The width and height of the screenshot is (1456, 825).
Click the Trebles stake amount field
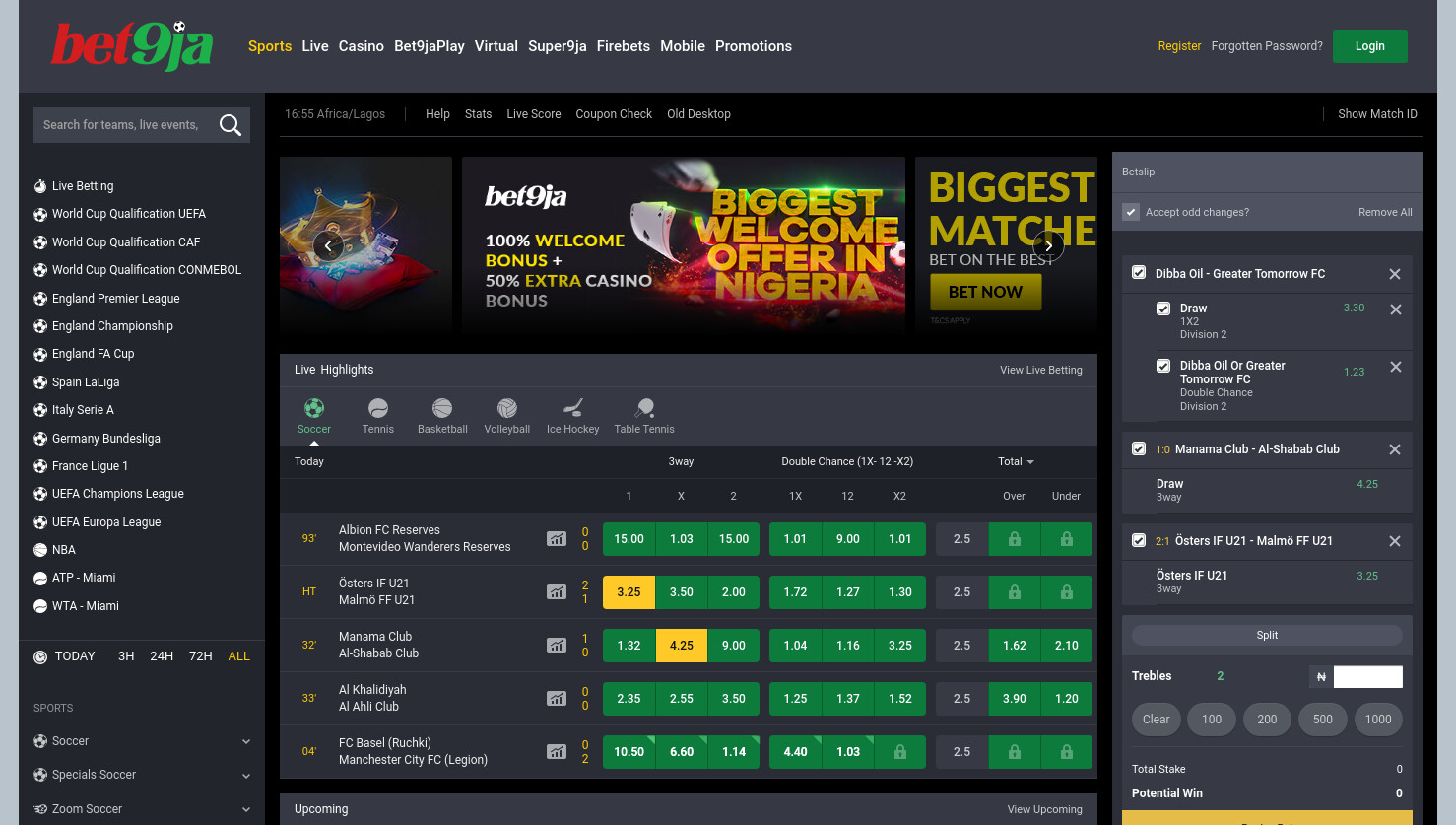click(1368, 676)
